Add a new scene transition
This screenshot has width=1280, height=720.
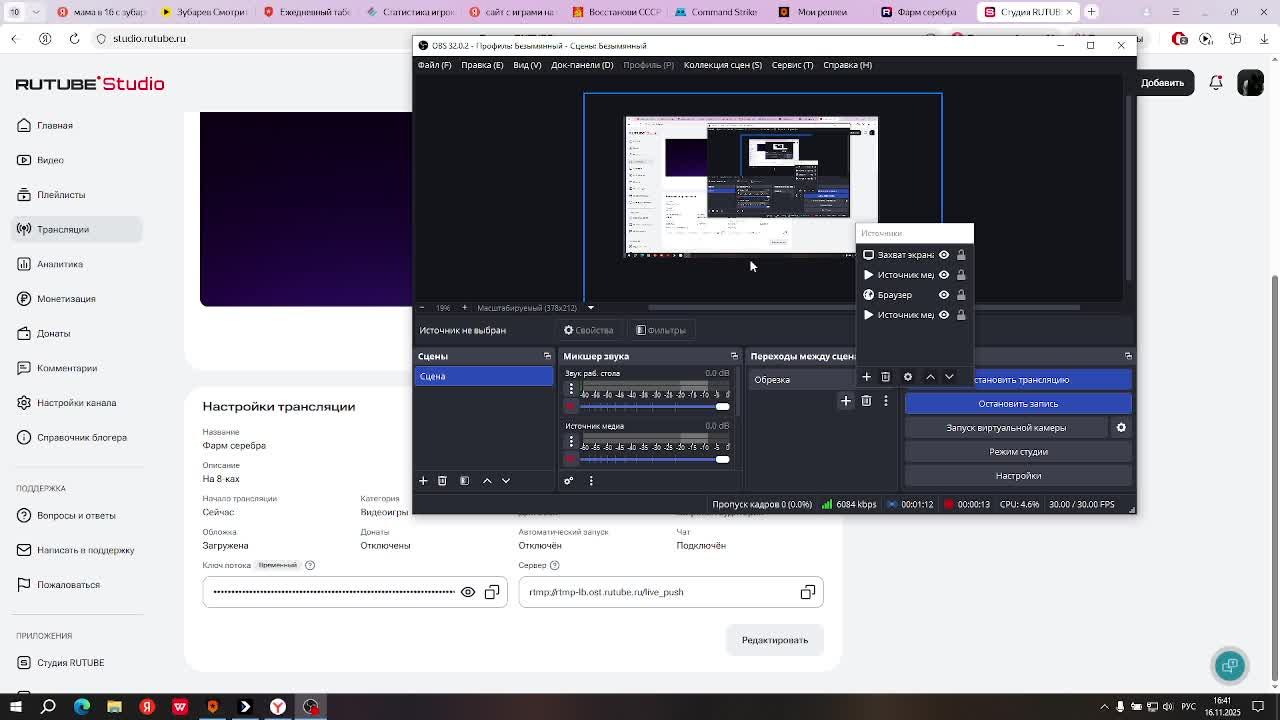(846, 401)
